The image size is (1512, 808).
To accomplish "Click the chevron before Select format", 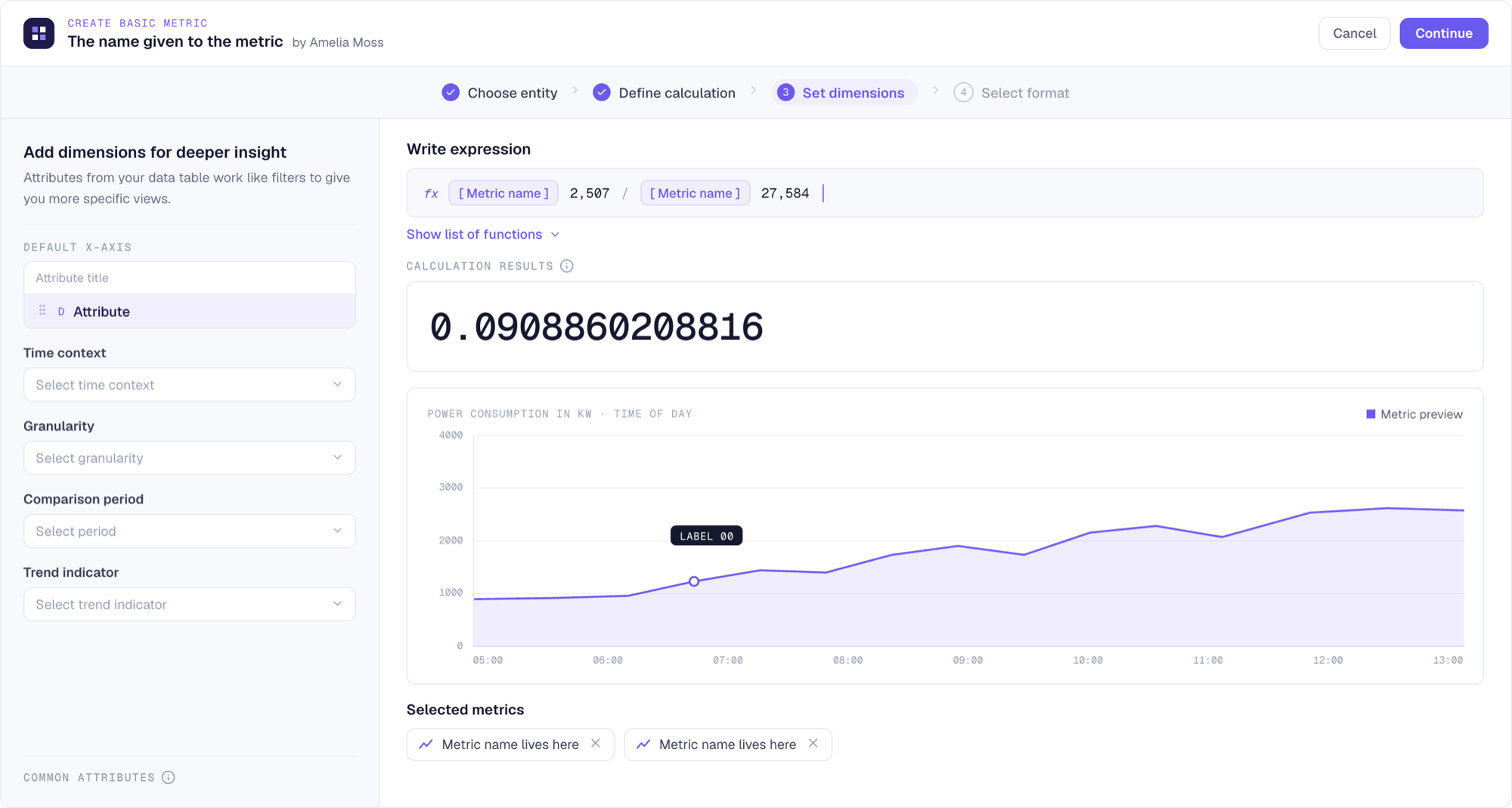I will click(935, 91).
